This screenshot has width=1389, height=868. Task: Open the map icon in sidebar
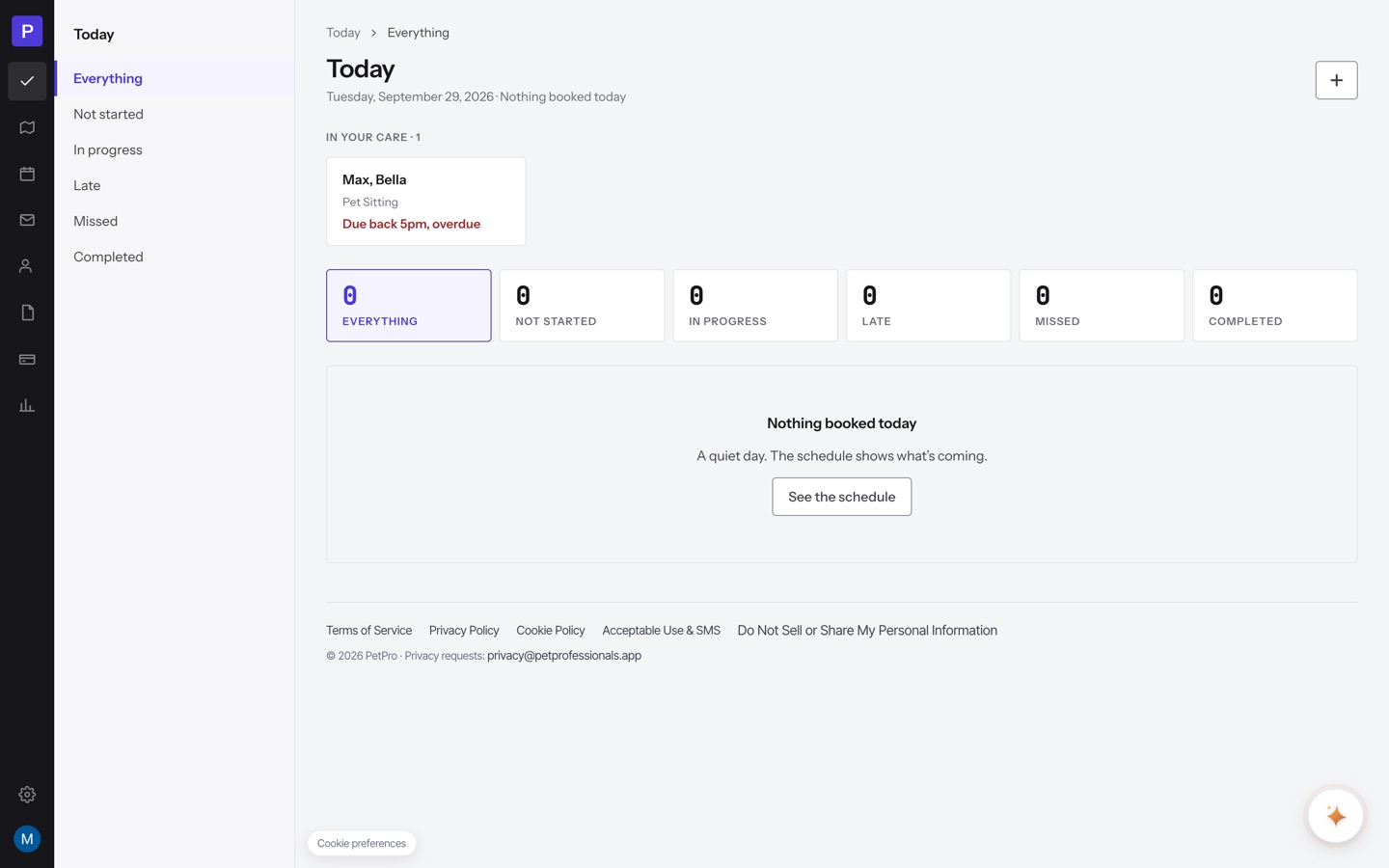click(x=27, y=127)
